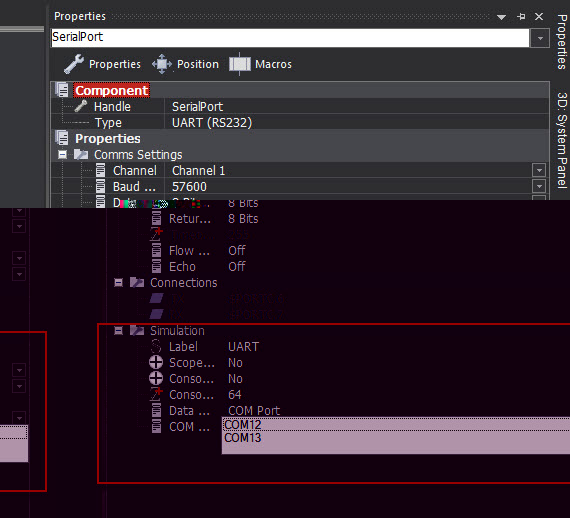This screenshot has width=570, height=518.
Task: Click the Position arrows icon
Action: click(162, 64)
